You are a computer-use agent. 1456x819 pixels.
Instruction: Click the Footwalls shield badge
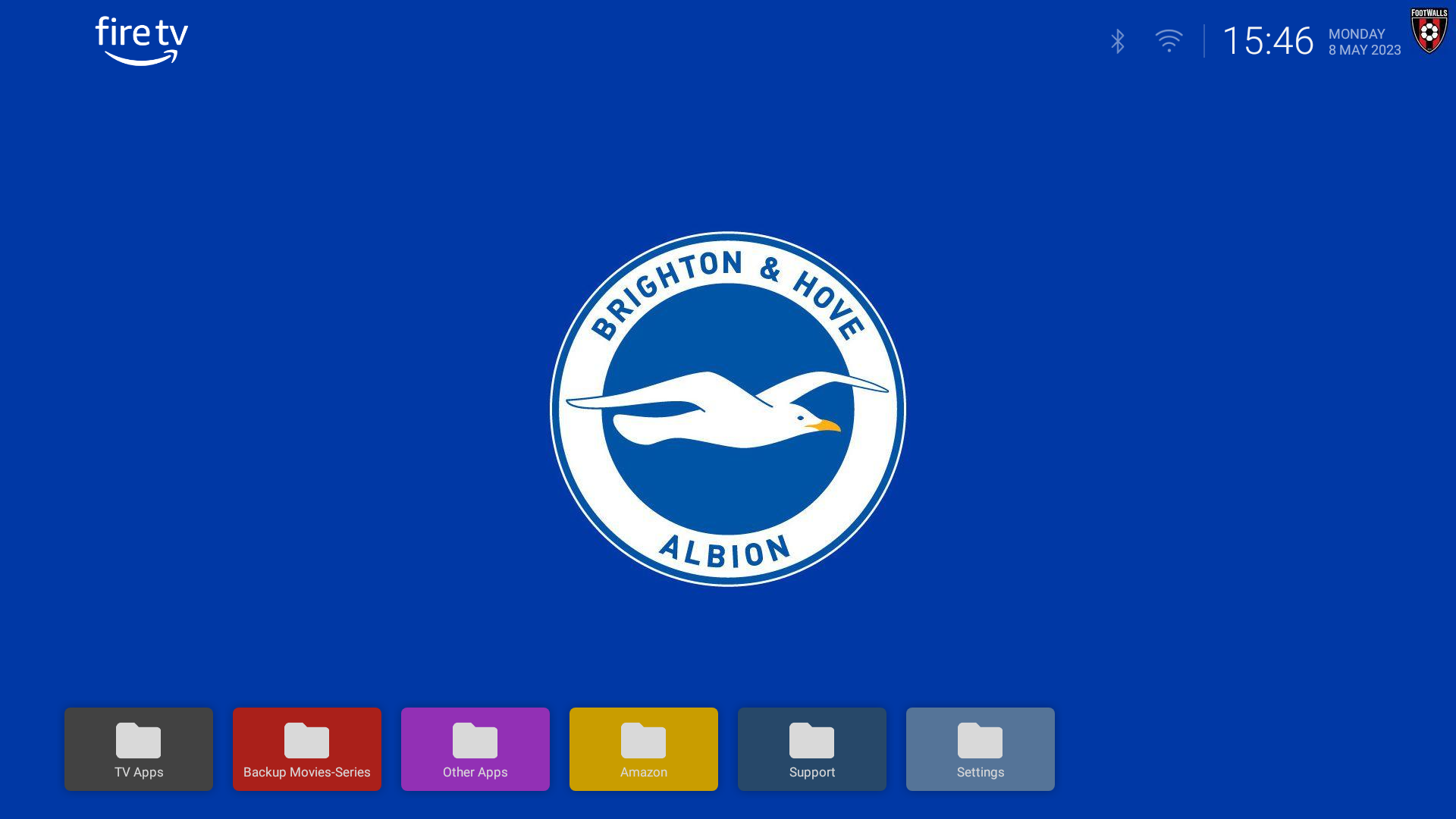click(1429, 30)
